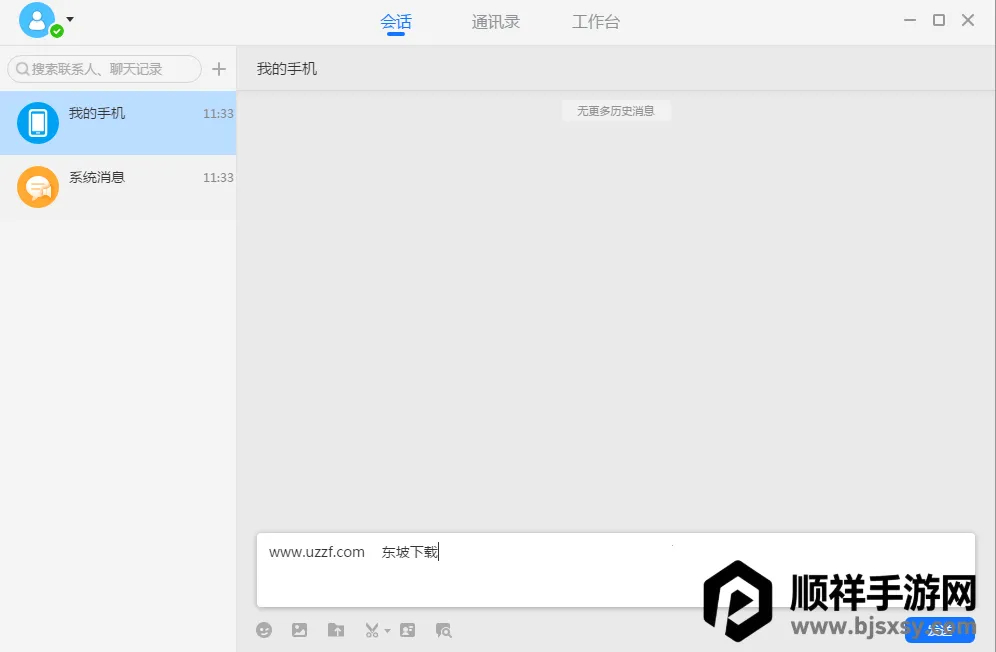Click the send file folder icon

click(336, 630)
